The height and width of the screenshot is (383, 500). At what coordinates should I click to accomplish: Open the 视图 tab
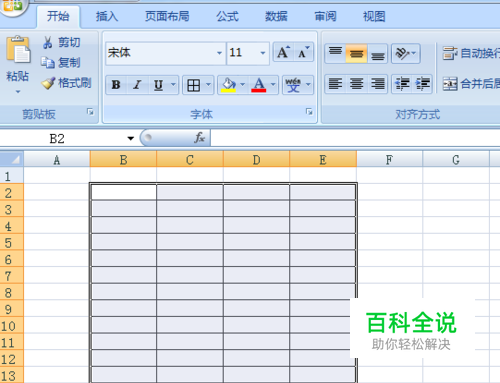pos(374,16)
